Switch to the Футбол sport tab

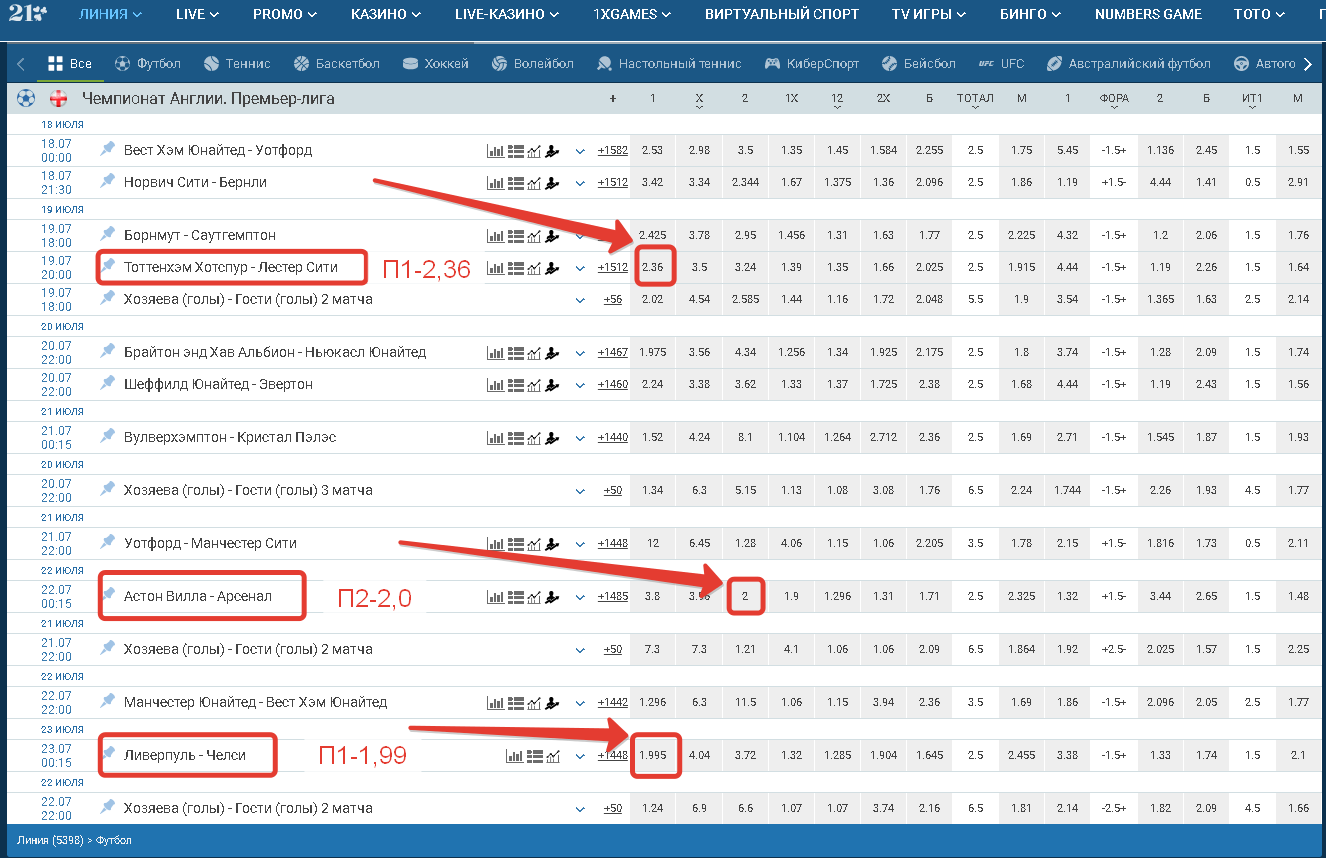[147, 63]
